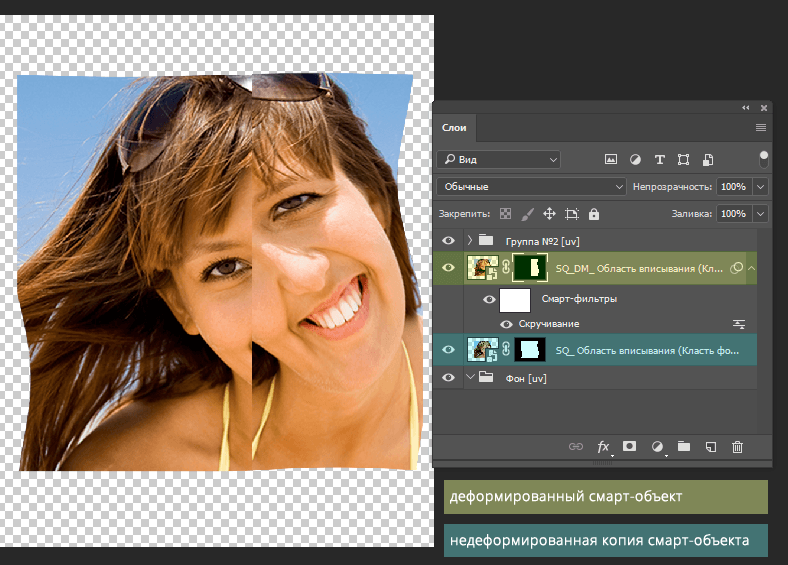The image size is (788, 565).
Task: Lock transparent pixels in the layer
Action: (x=506, y=214)
